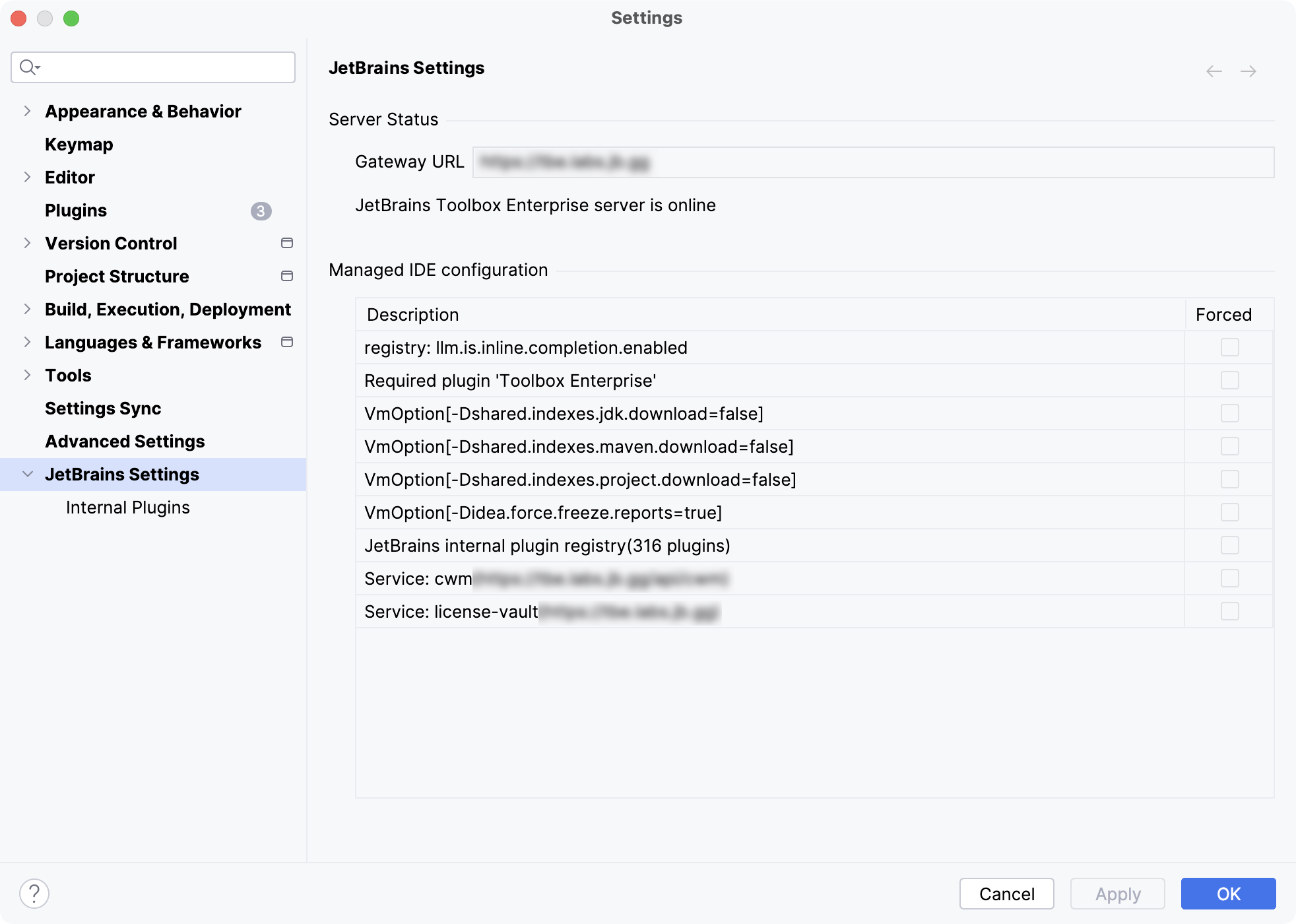Click the project-level icon beside Project Structure

pyautogui.click(x=287, y=276)
